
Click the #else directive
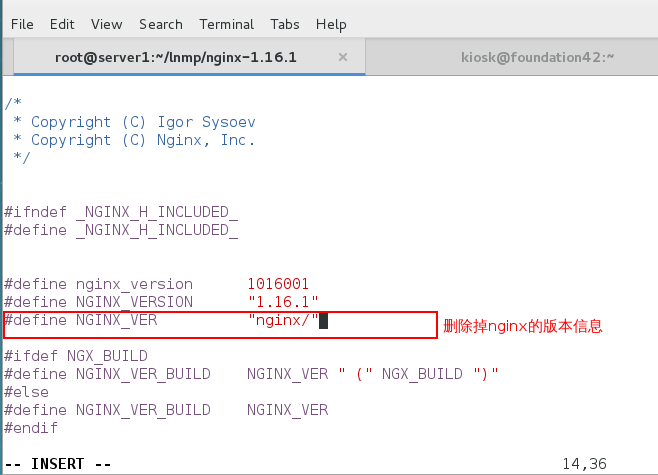[26, 392]
